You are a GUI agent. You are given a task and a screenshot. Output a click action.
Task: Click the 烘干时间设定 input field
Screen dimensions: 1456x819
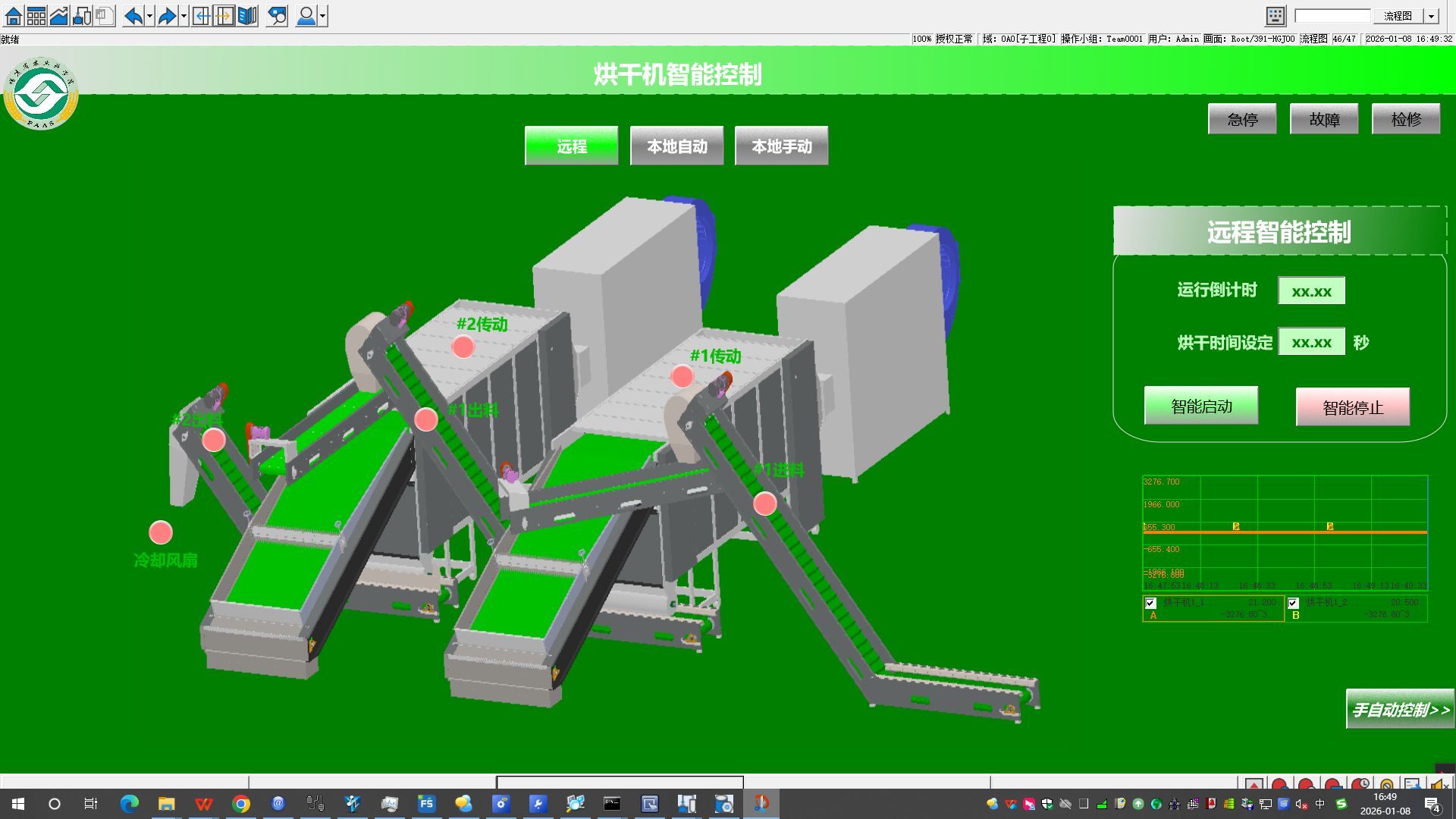1311,342
